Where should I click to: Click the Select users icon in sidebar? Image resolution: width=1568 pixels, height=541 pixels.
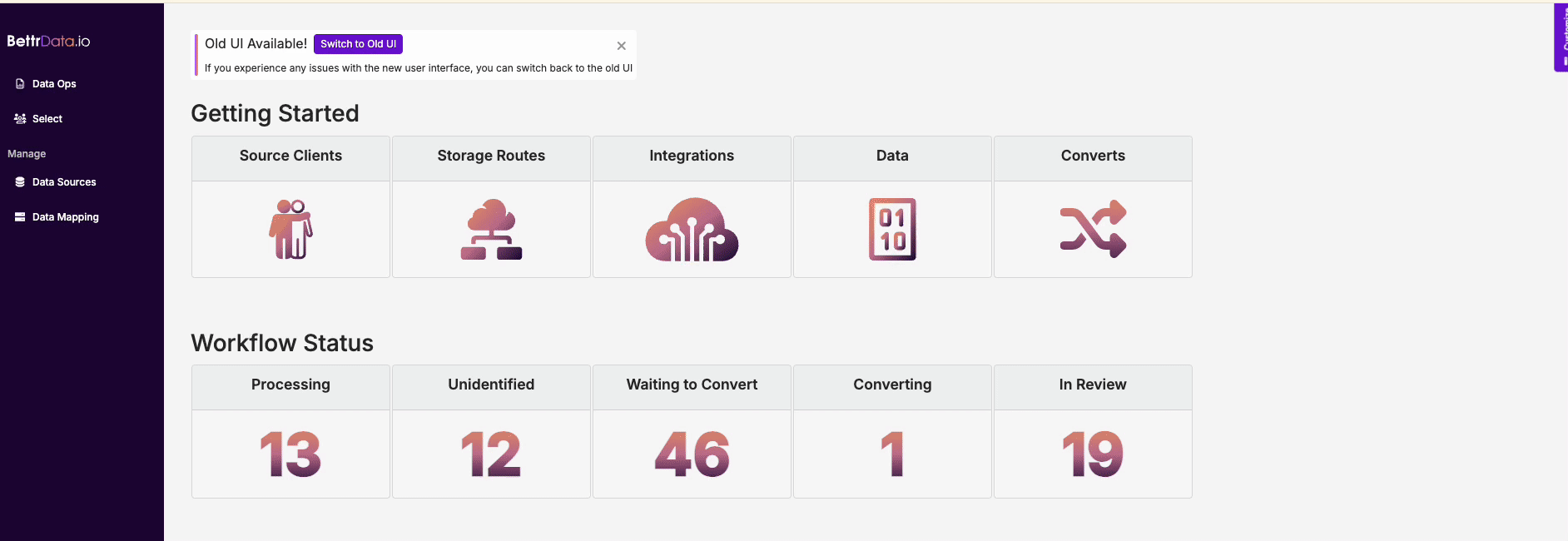[20, 119]
